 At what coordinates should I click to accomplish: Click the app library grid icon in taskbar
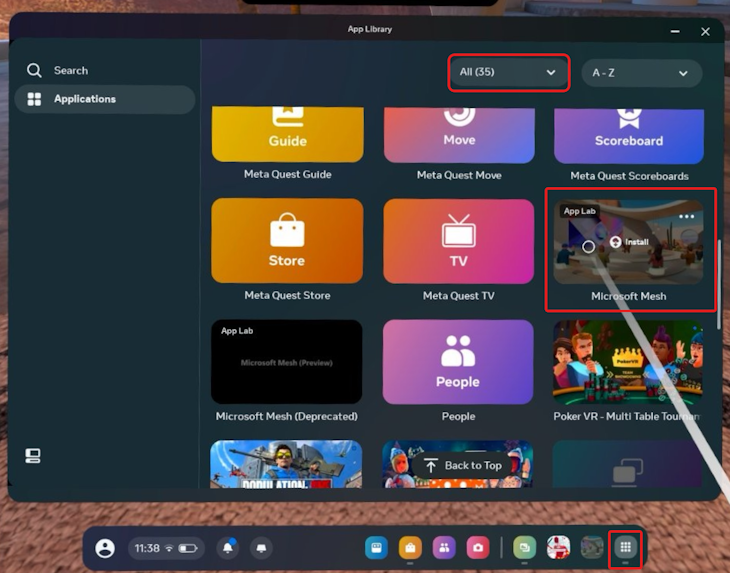[626, 547]
